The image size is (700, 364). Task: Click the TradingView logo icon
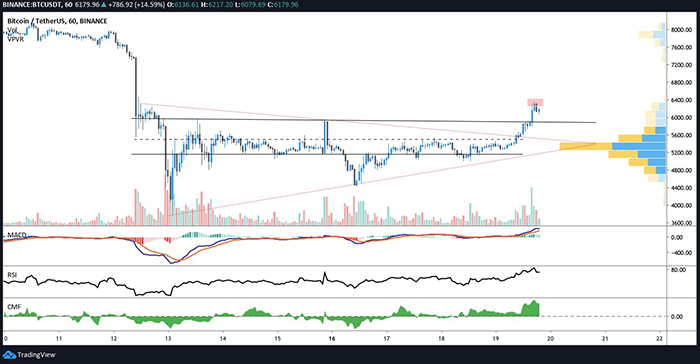click(9, 355)
